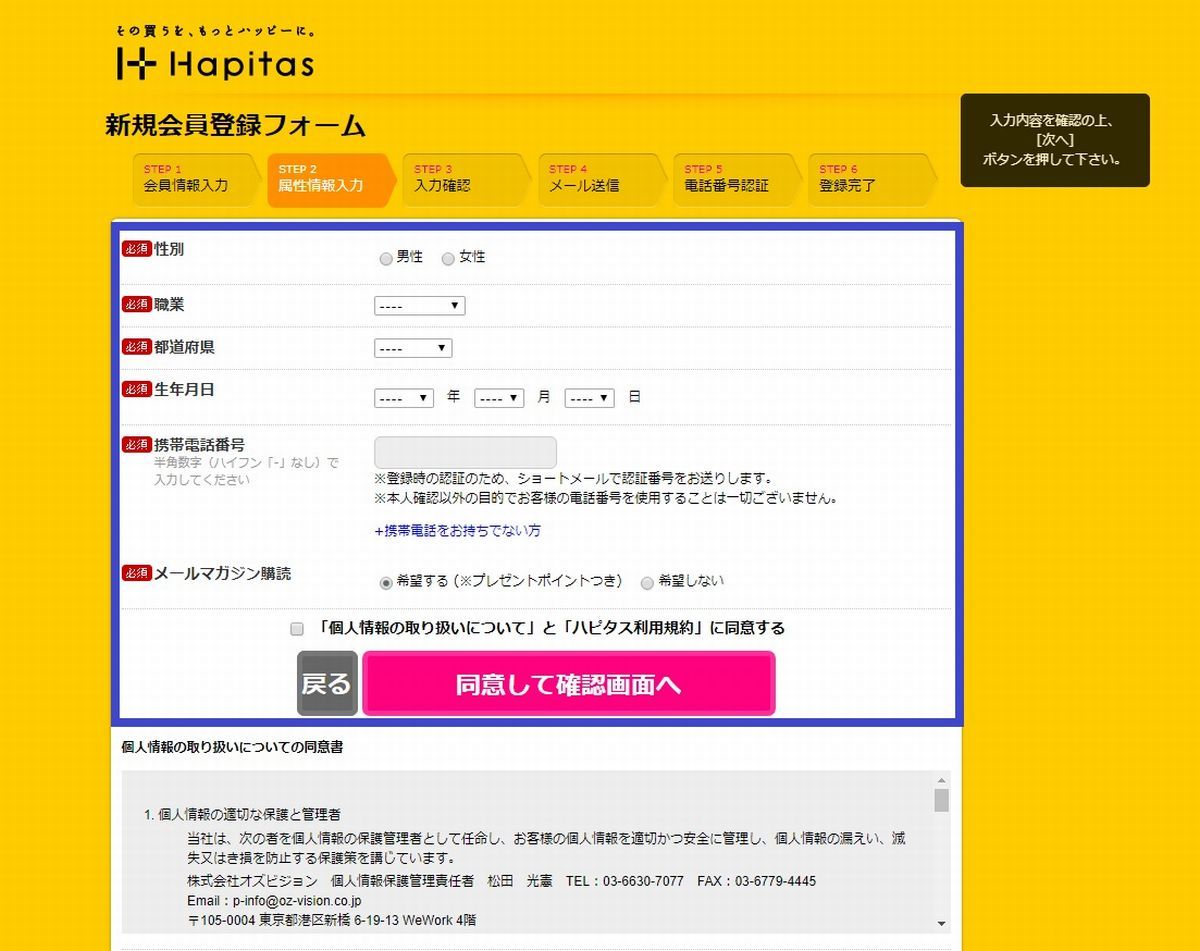Choose 希望しない for mail magazine
This screenshot has height=951, width=1200.
coord(647,583)
